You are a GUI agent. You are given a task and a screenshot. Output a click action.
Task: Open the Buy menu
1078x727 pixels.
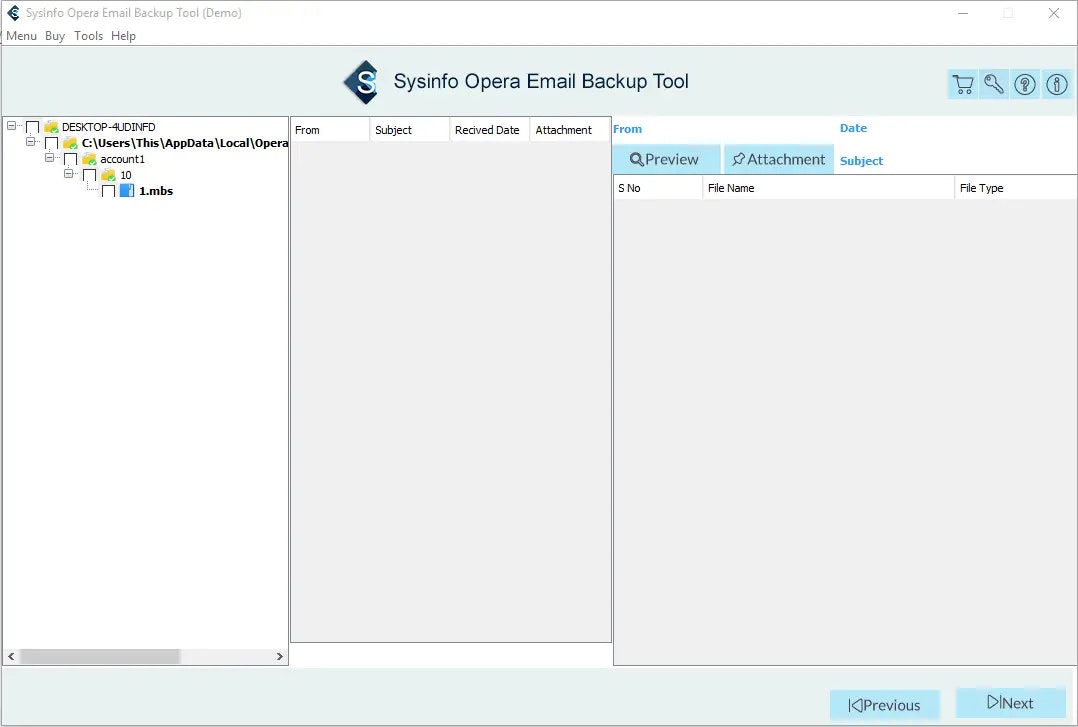(55, 36)
